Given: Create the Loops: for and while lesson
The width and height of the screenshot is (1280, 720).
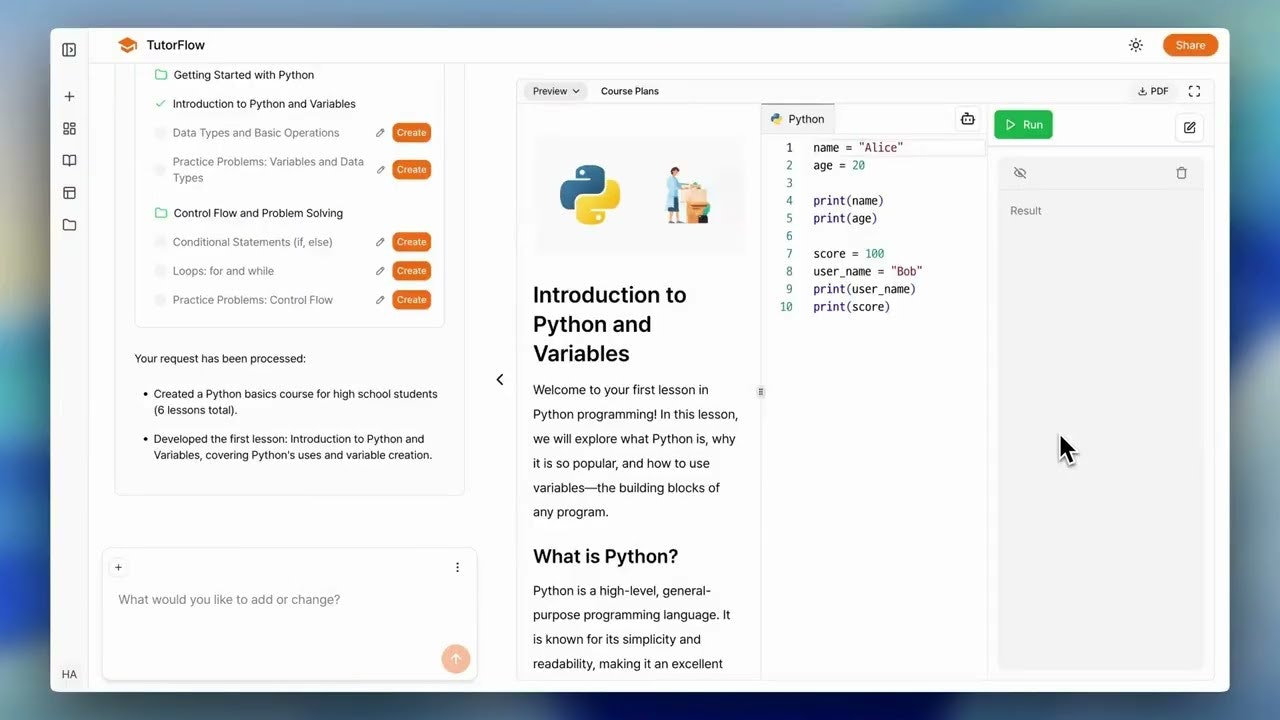Looking at the screenshot, I should pos(411,271).
